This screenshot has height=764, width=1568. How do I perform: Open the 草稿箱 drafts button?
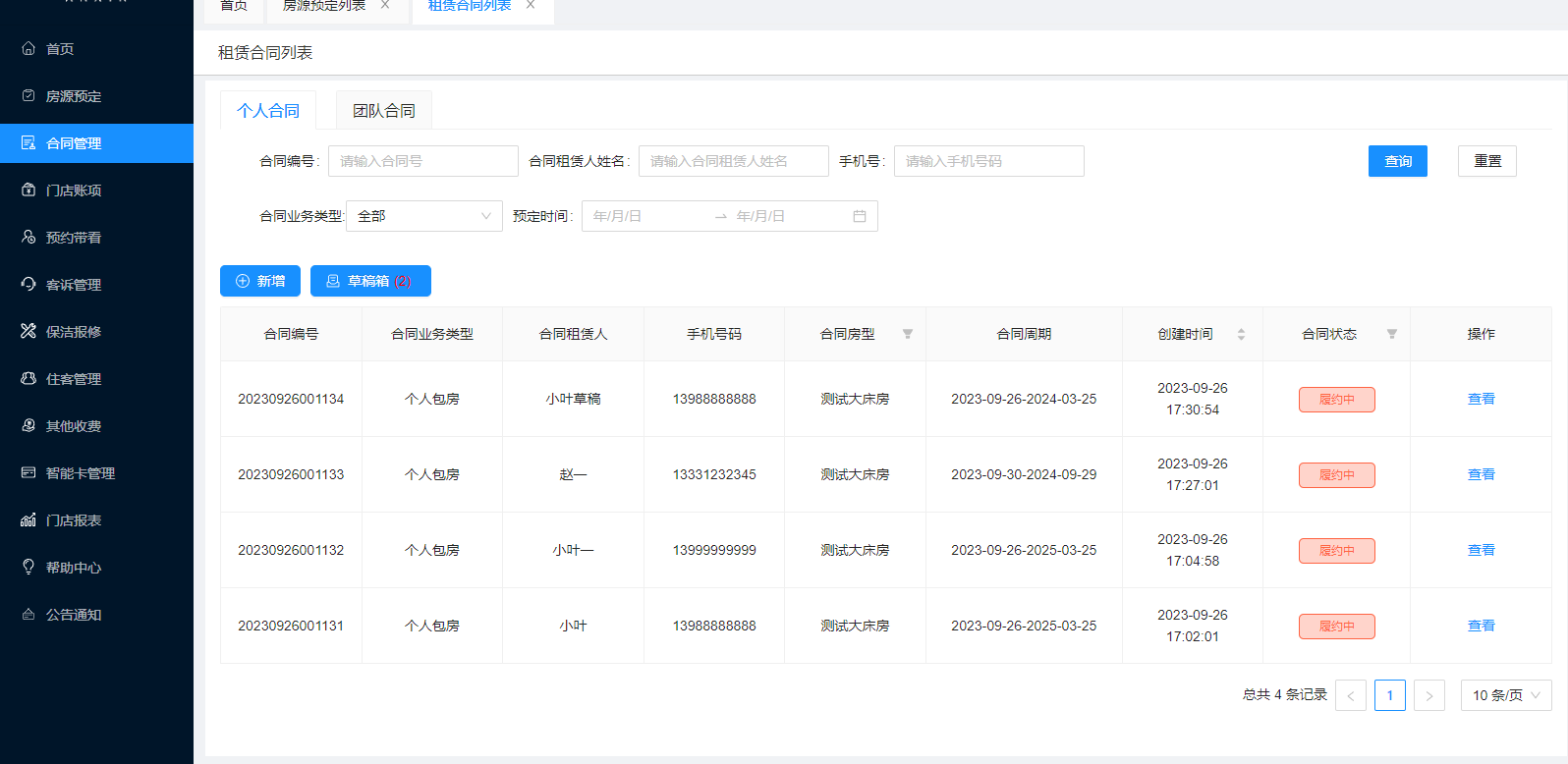point(370,281)
